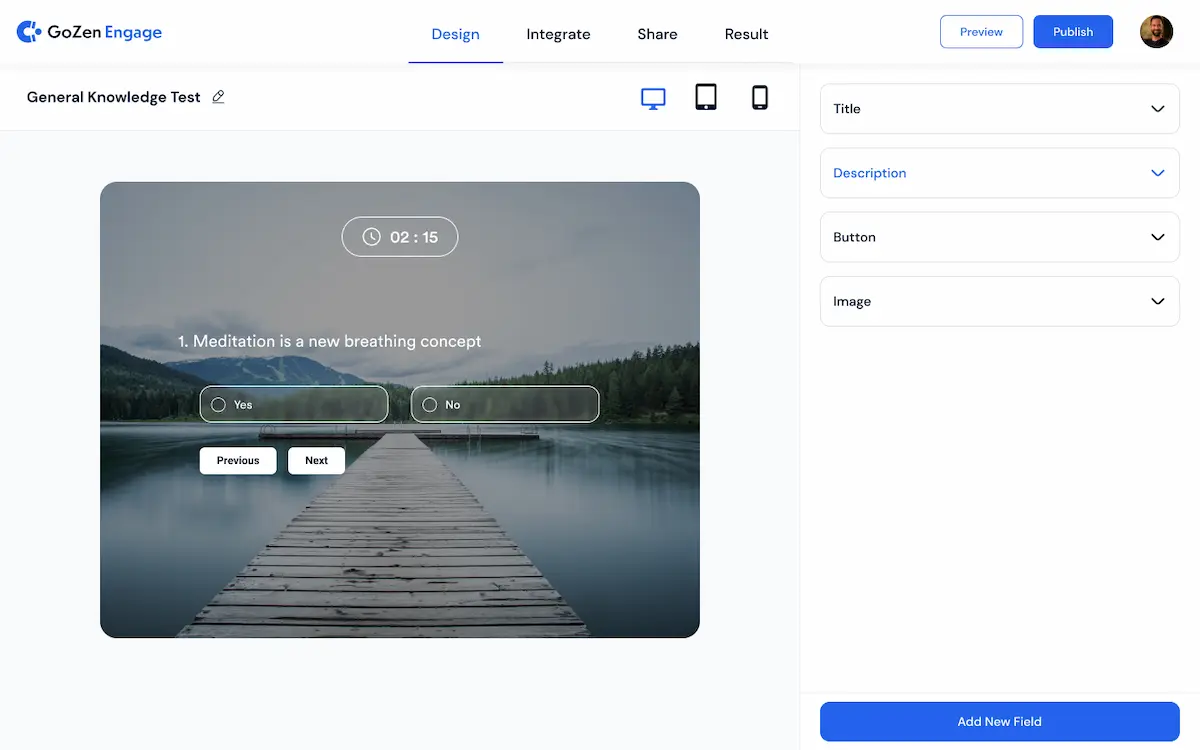
Task: Select the No radio option
Action: click(x=430, y=405)
